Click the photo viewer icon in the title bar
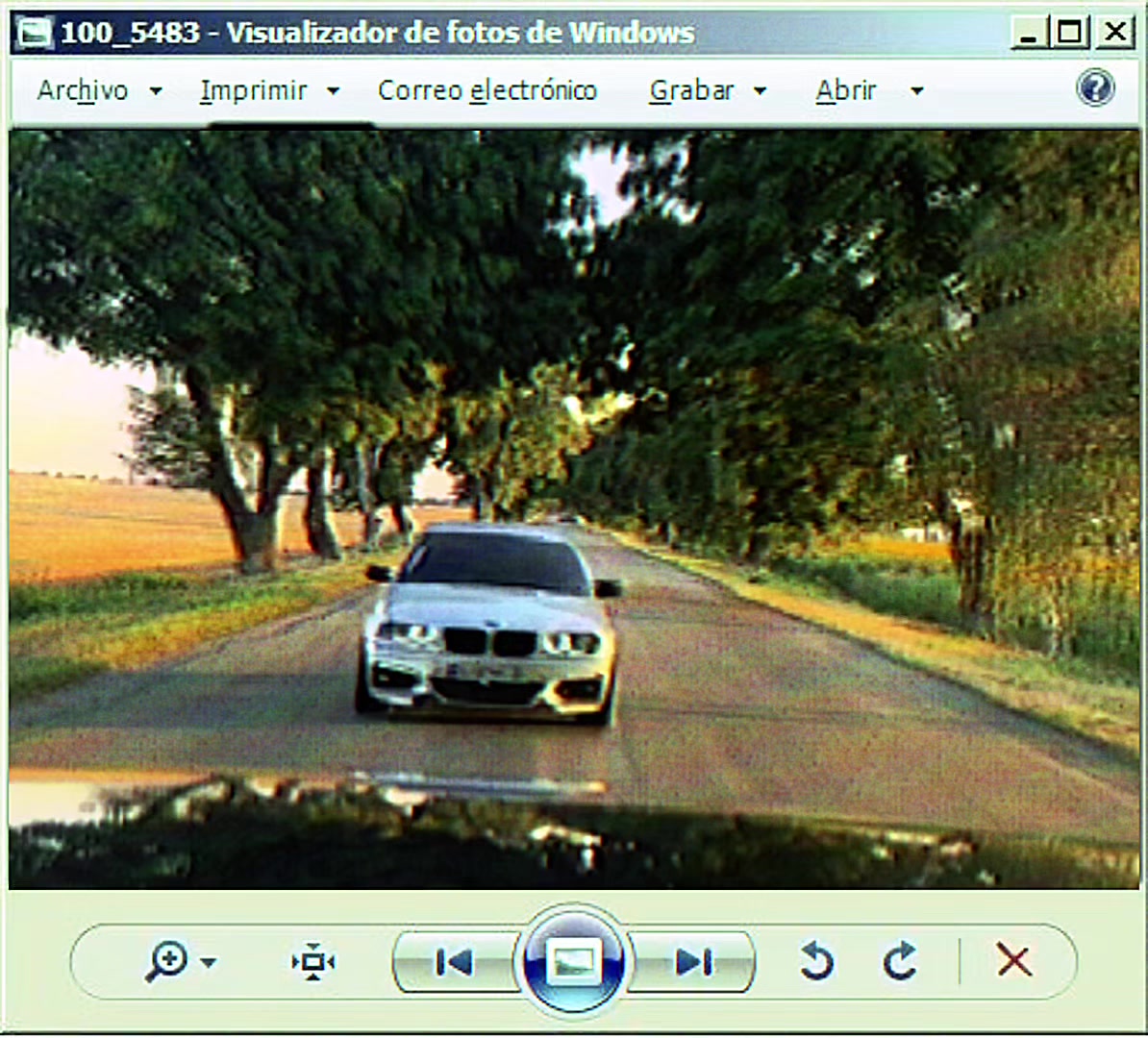Screen dimensions: 1148x1038 35,33
